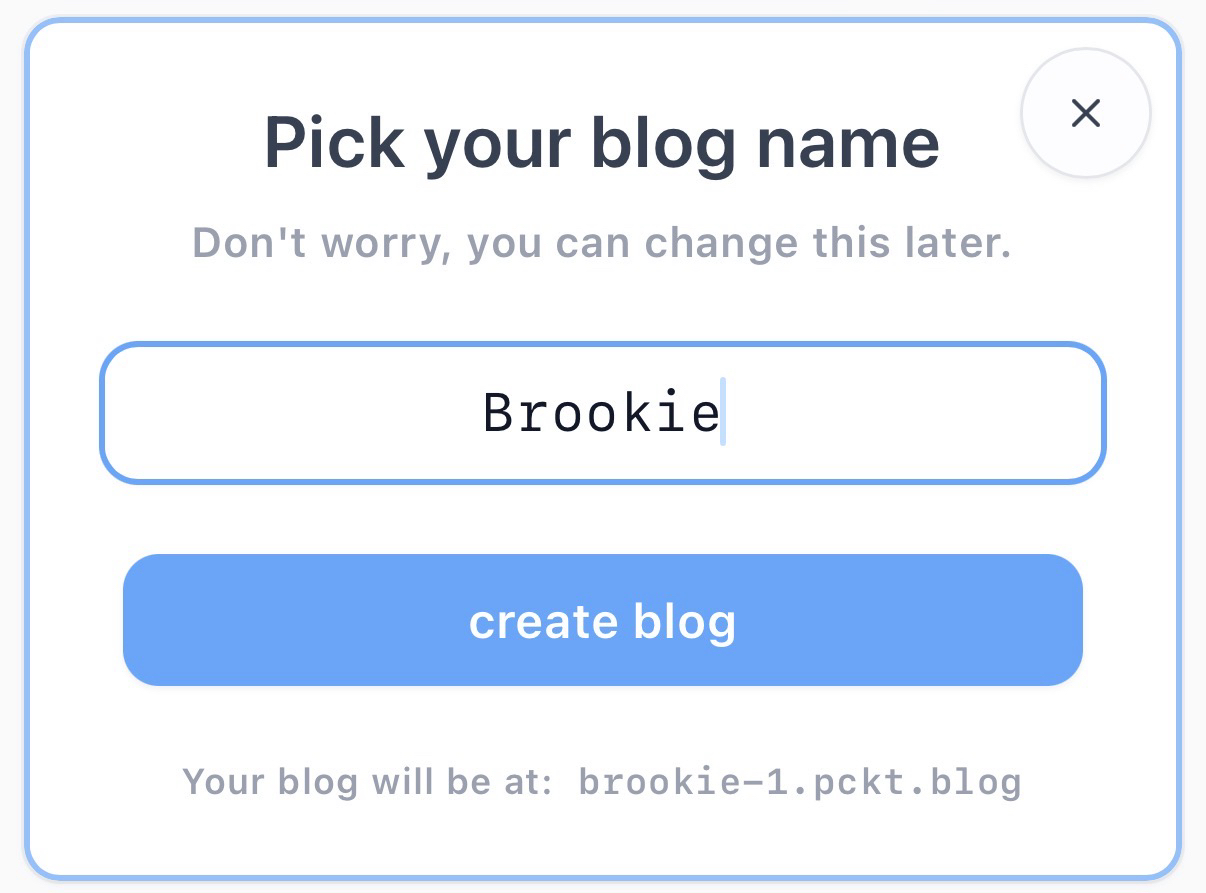Viewport: 1206px width, 893px height.
Task: Click the letter "B" in the name field
Action: [498, 413]
